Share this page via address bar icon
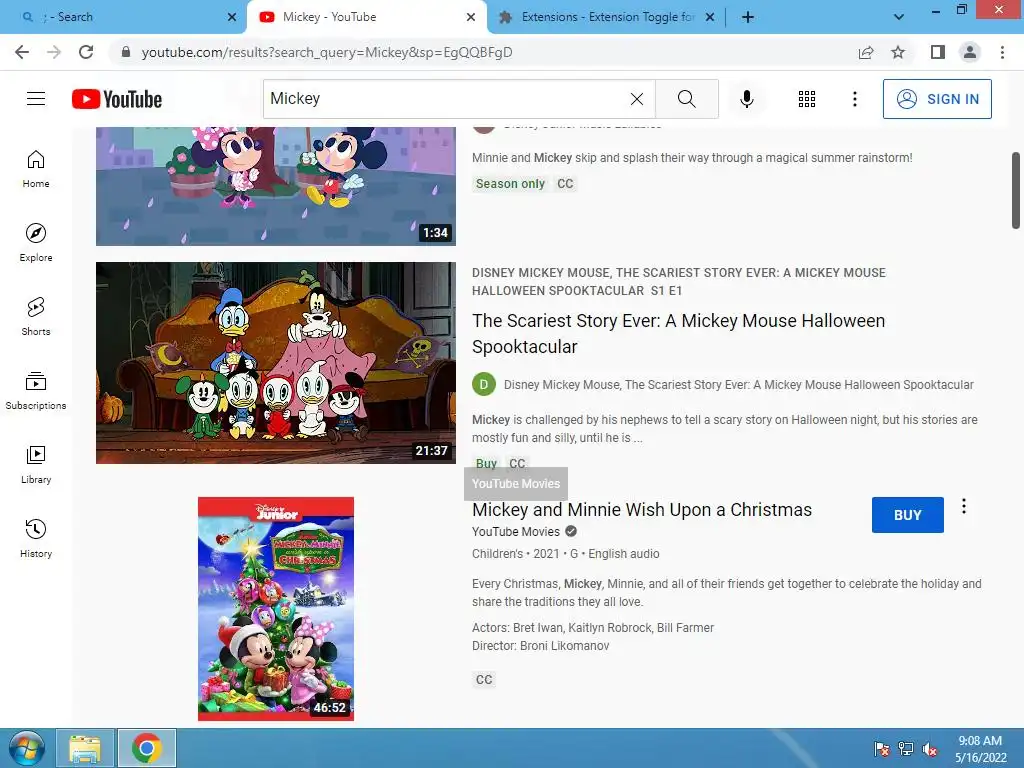The height and width of the screenshot is (768, 1024). click(x=866, y=52)
